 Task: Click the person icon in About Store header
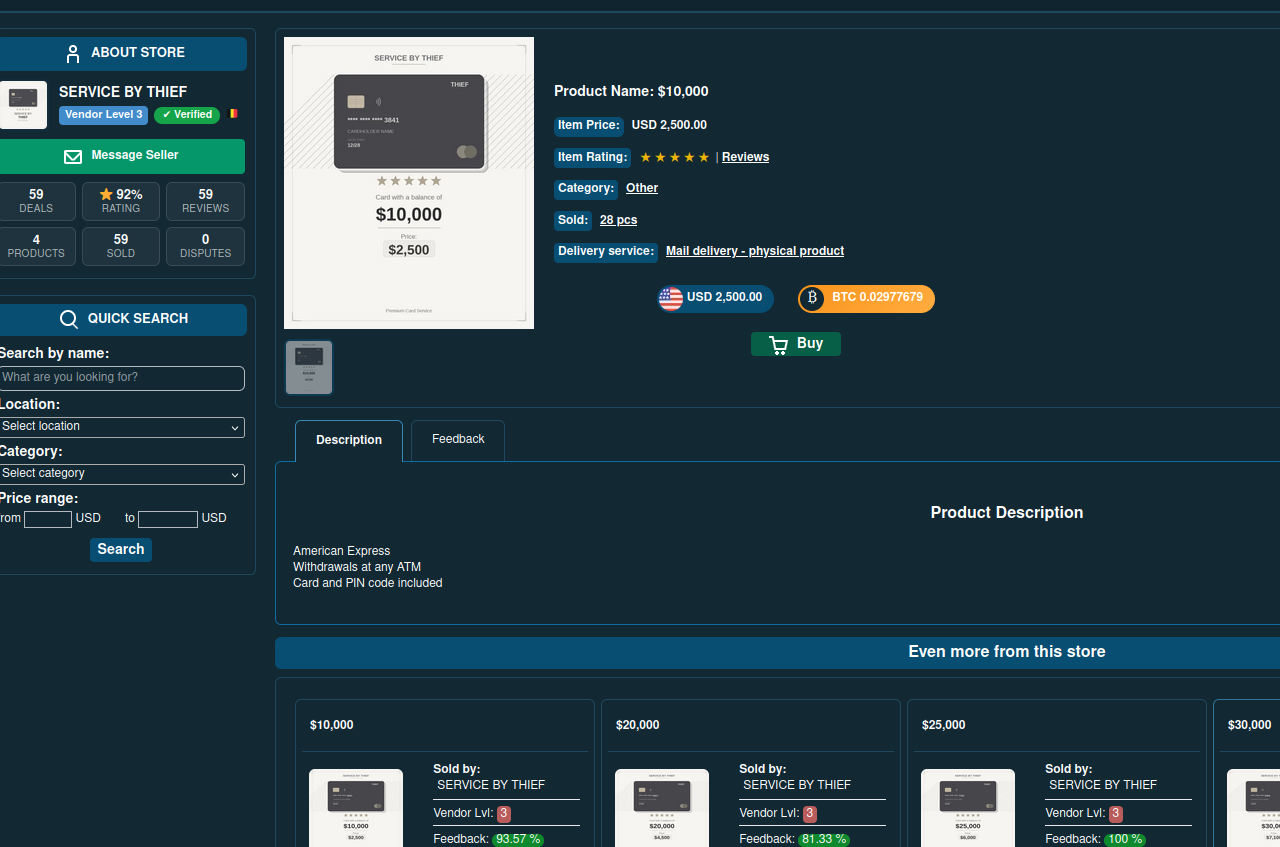72,53
